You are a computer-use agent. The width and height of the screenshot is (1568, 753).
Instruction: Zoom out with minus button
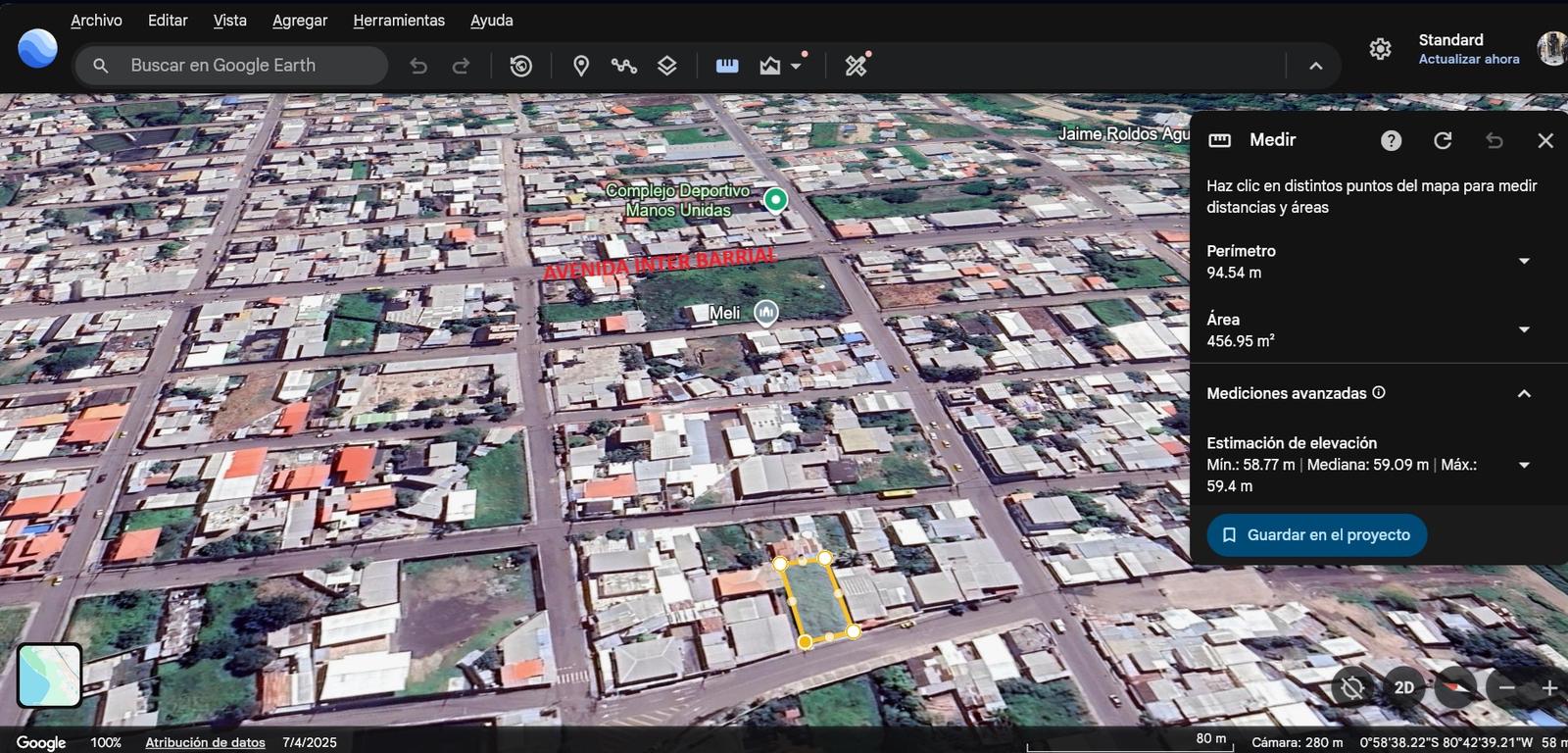pos(1507,688)
